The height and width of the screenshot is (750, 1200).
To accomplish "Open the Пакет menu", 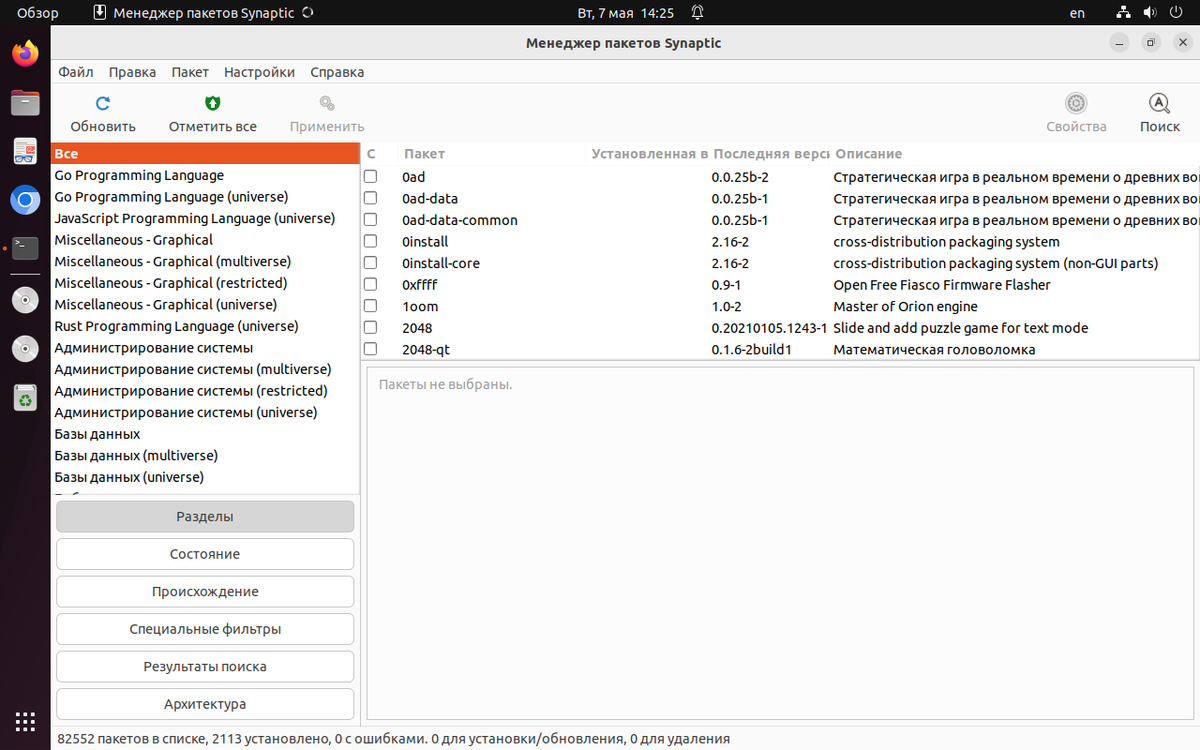I will coord(190,72).
